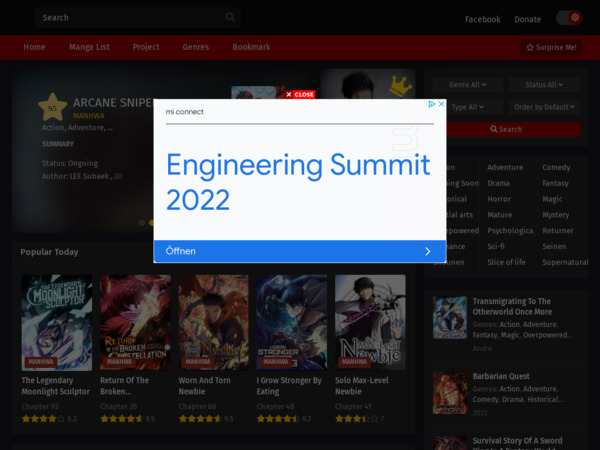
Task: Open Barbarian Quest title
Action: (501, 376)
